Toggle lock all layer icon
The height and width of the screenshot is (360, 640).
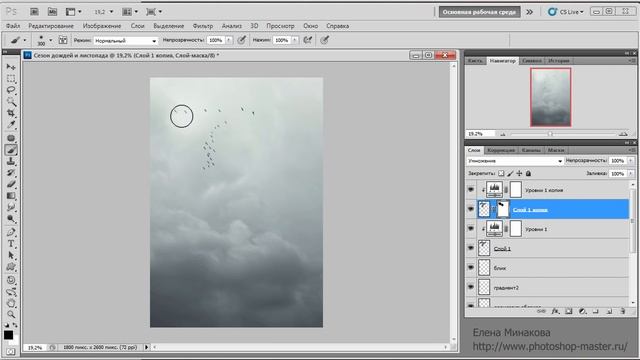tap(529, 173)
